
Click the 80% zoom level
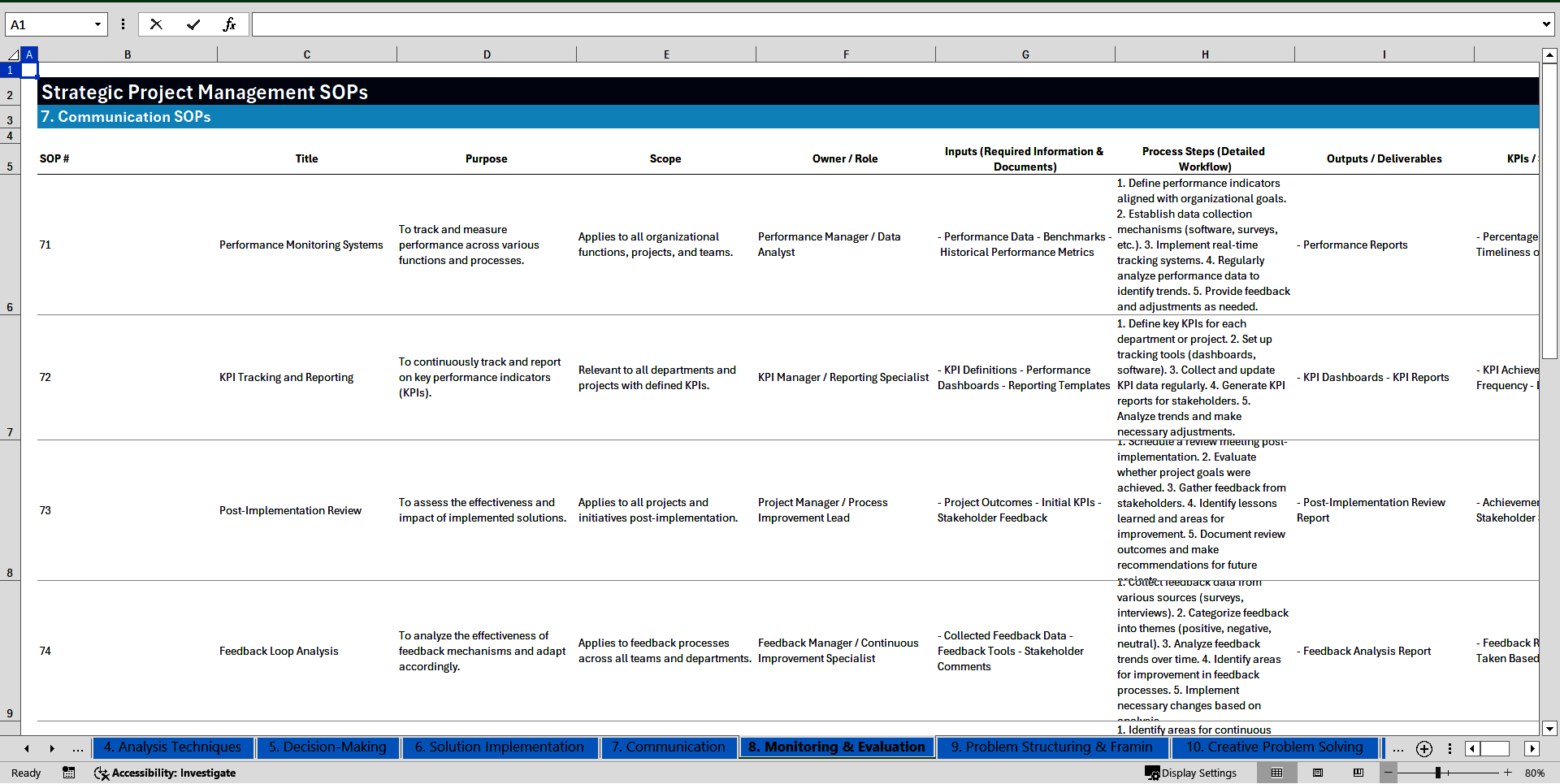(1534, 773)
